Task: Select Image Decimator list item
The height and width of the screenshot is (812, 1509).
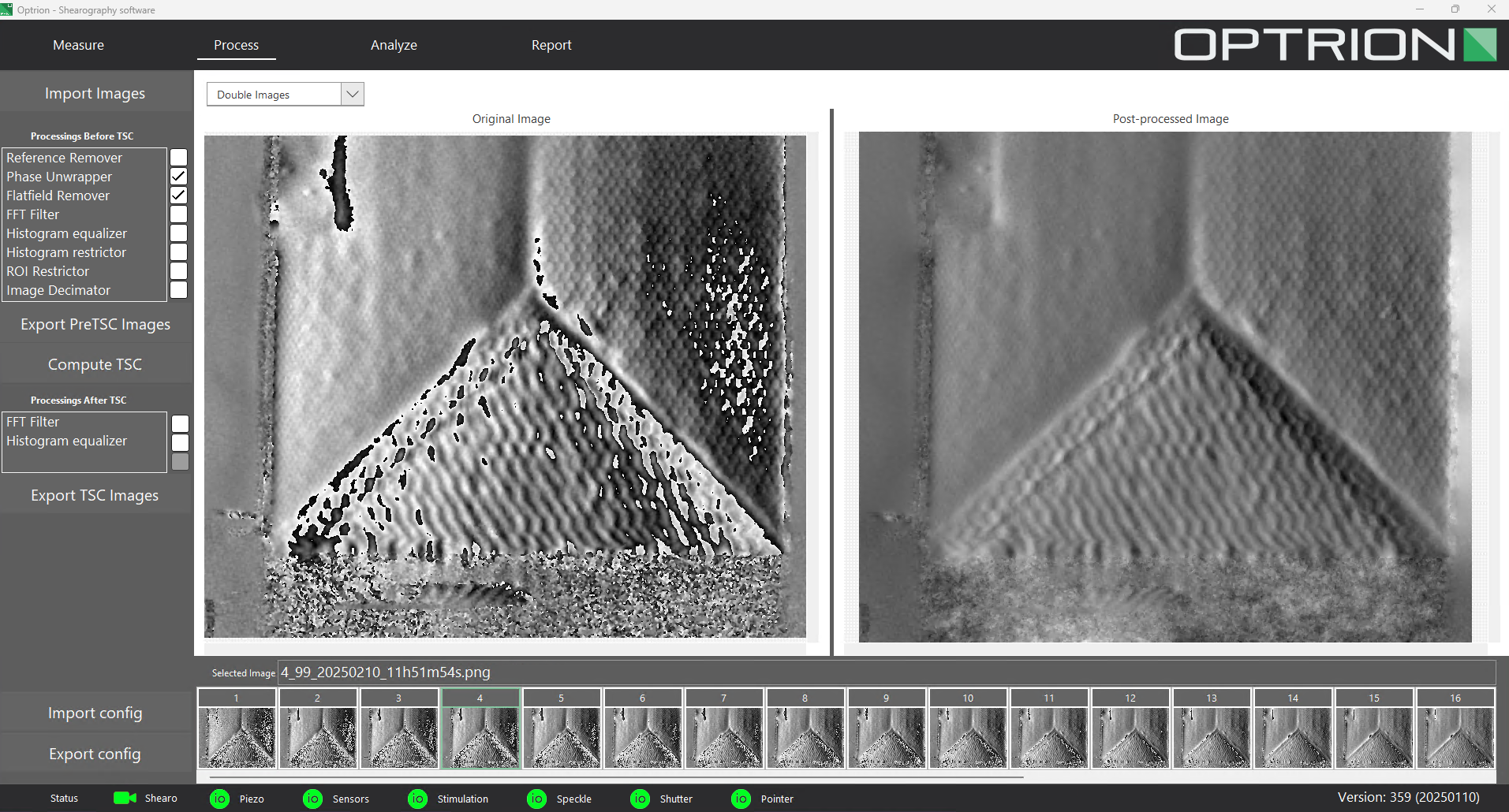Action: 84,290
